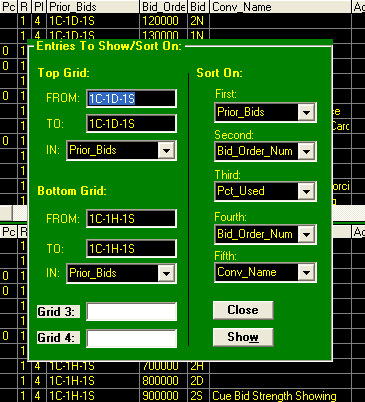Click the Show button
Screen dimensions: 365x402
243,337
